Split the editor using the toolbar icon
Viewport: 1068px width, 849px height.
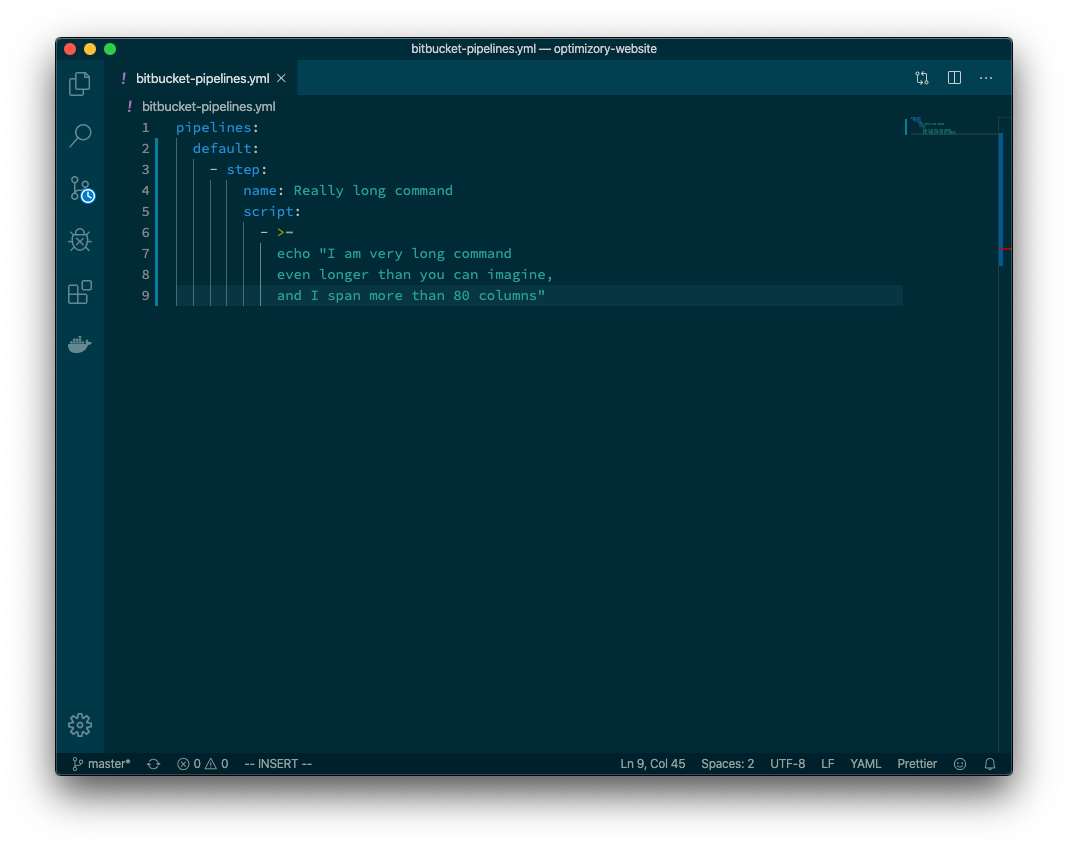(953, 77)
